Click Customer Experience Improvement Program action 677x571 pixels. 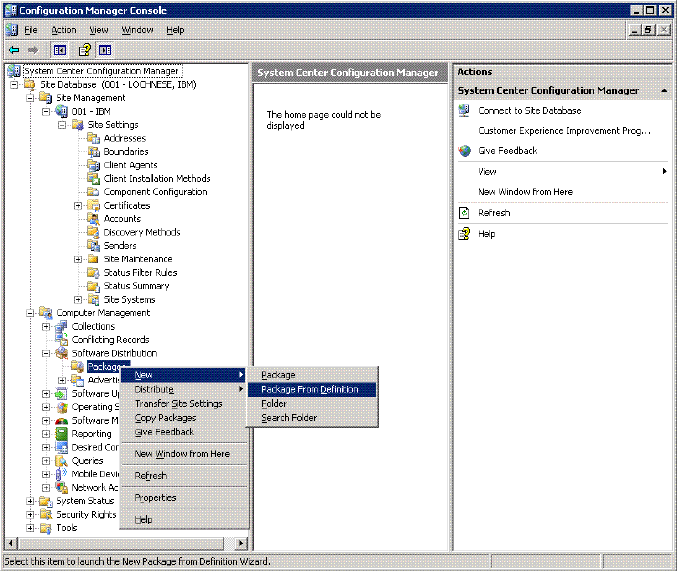coord(564,131)
